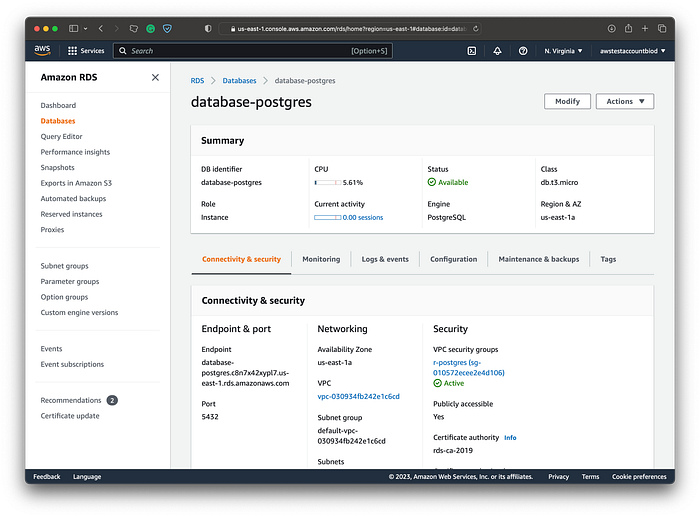This screenshot has height=517, width=700.
Task: Expand the Safari sidebar options chevron
Action: pyautogui.click(x=85, y=29)
